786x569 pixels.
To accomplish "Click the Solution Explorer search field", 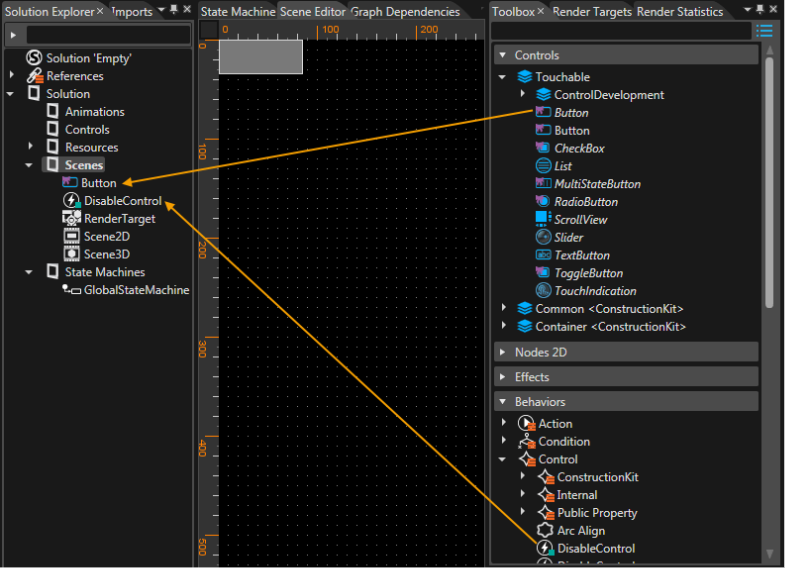I will (108, 35).
